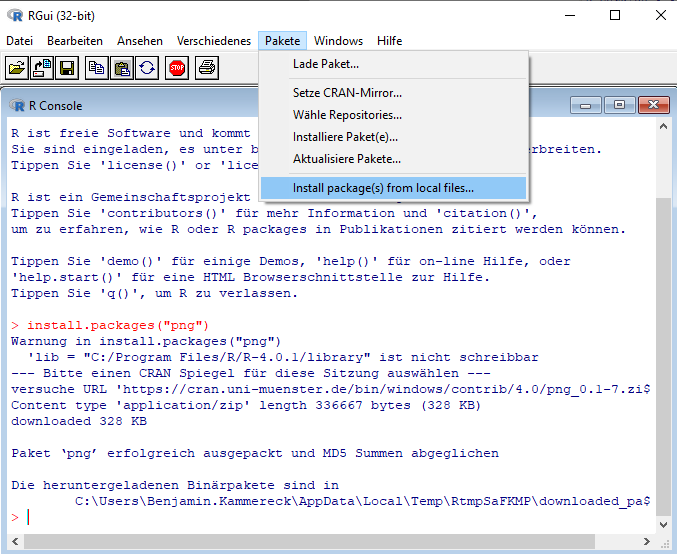Maximize the R Console child window
Screen dimensions: 677x554
[x=620, y=105]
